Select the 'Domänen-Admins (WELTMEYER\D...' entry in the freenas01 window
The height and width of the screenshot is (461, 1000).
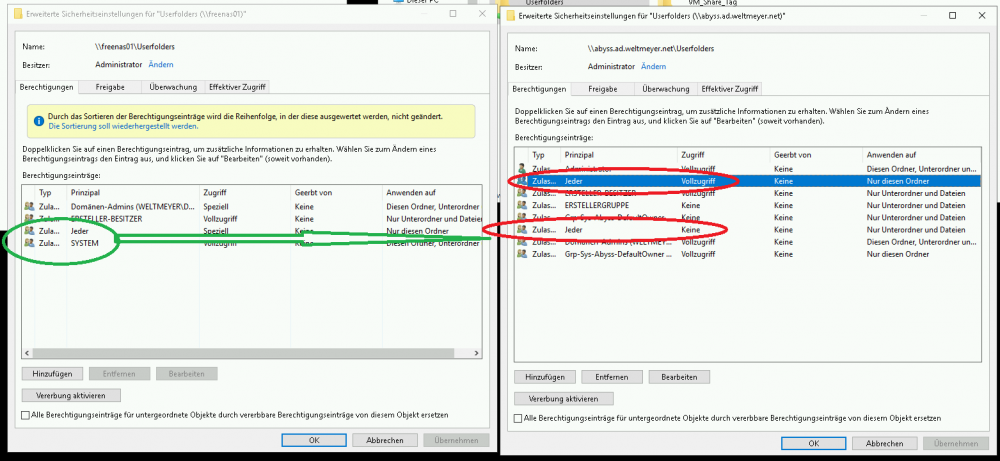pos(252,206)
